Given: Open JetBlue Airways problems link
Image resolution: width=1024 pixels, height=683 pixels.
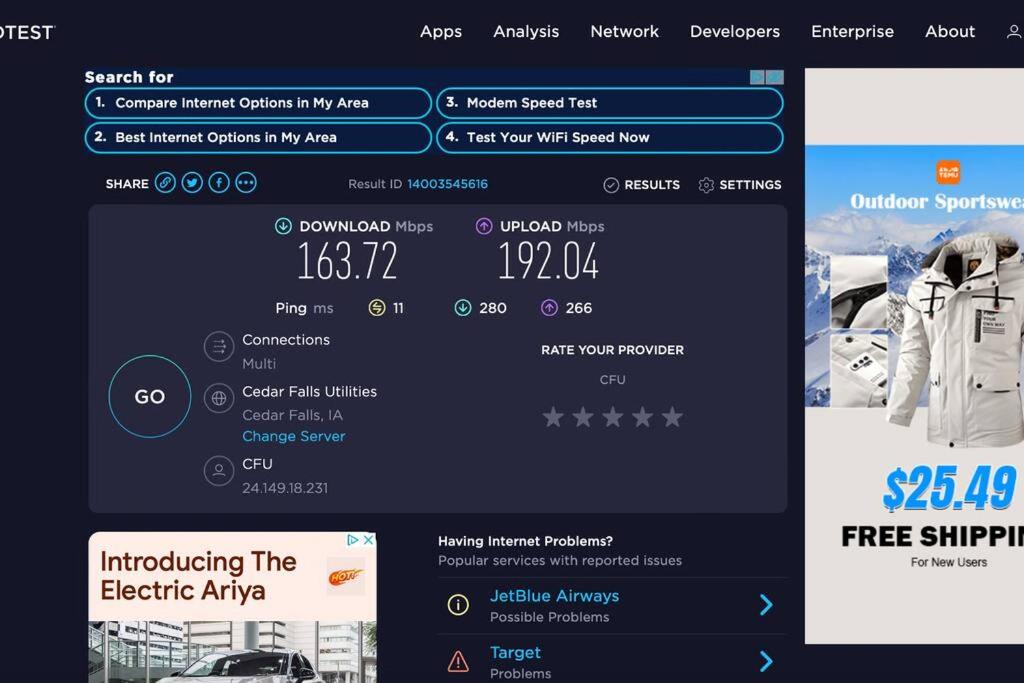Looking at the screenshot, I should click(554, 596).
